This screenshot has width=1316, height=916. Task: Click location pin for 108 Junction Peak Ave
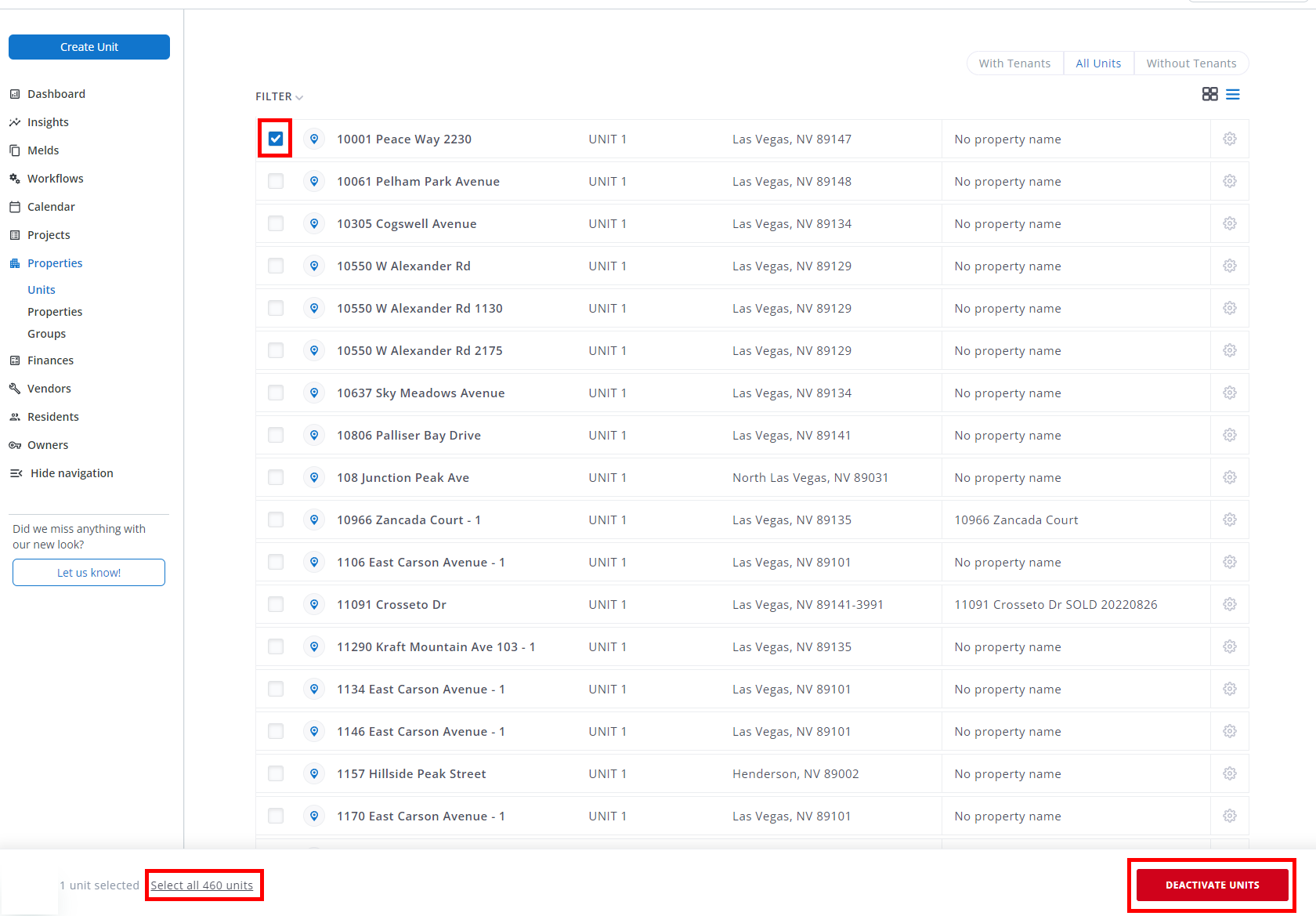[x=314, y=477]
